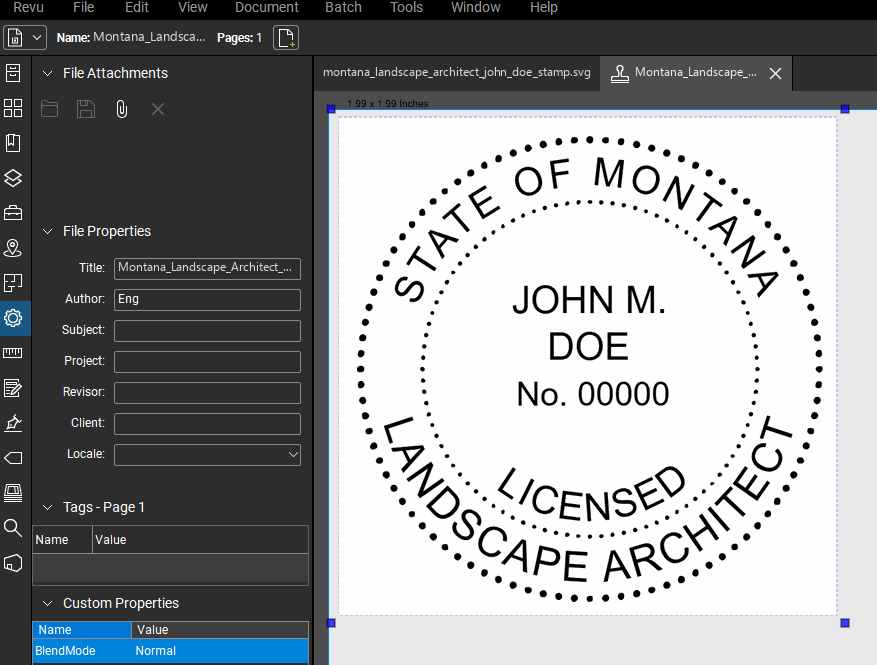
Task: Click the Subject input field
Action: 208,331
